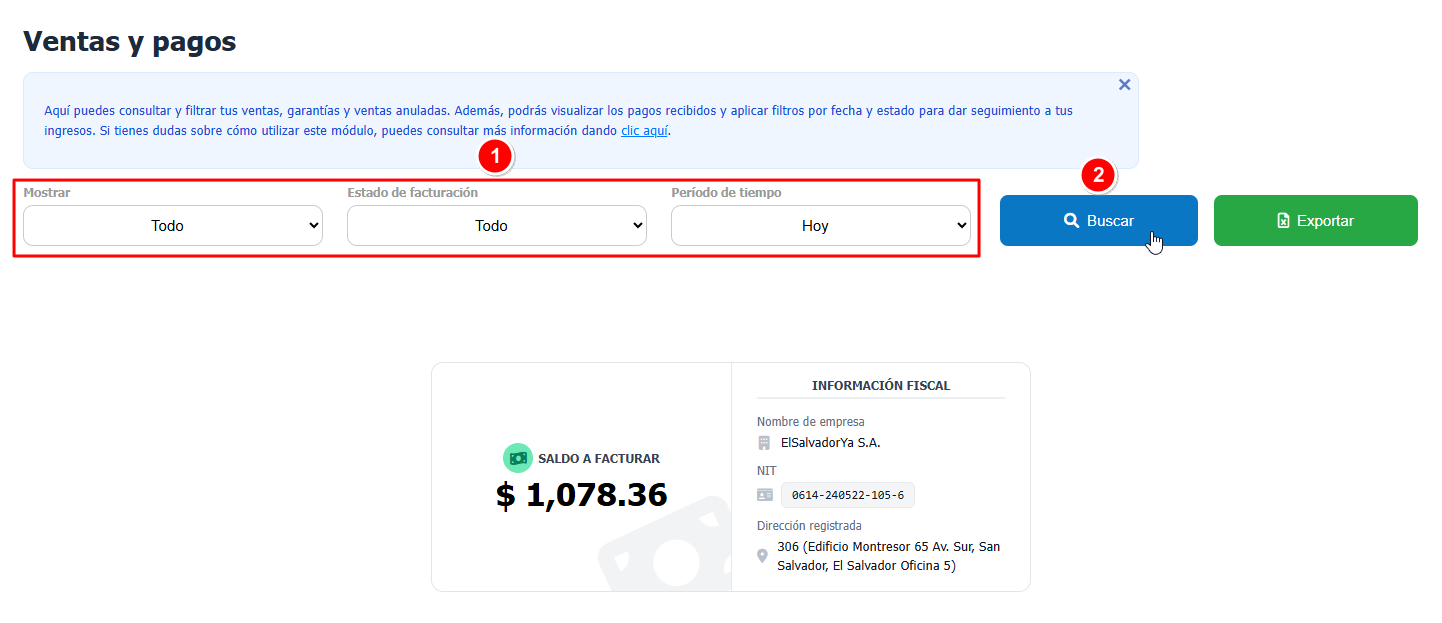Image resolution: width=1442 pixels, height=623 pixels.
Task: Click the spreadsheet icon in Exportar
Action: (x=1283, y=221)
